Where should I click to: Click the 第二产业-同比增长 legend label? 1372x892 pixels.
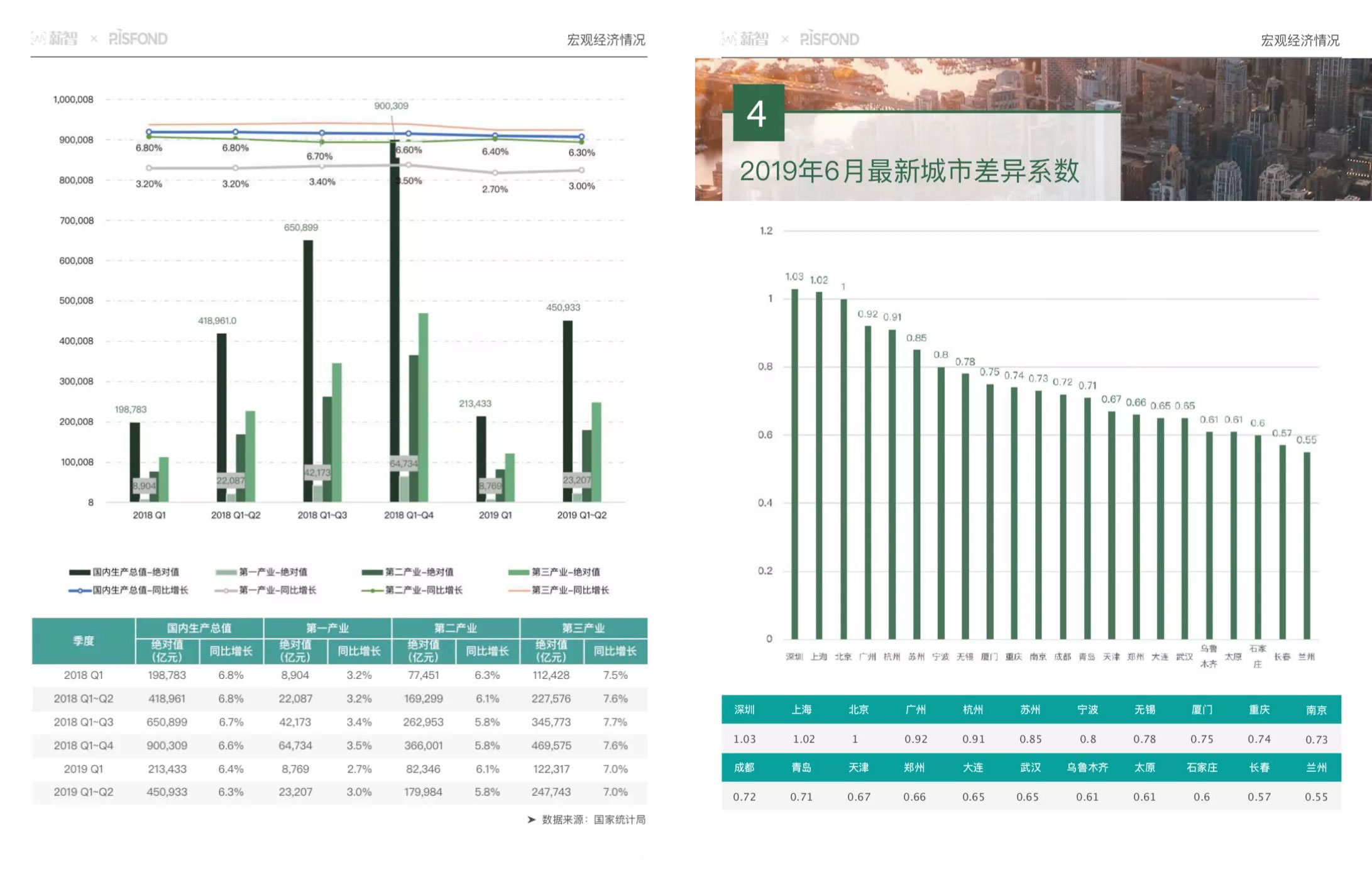click(424, 590)
